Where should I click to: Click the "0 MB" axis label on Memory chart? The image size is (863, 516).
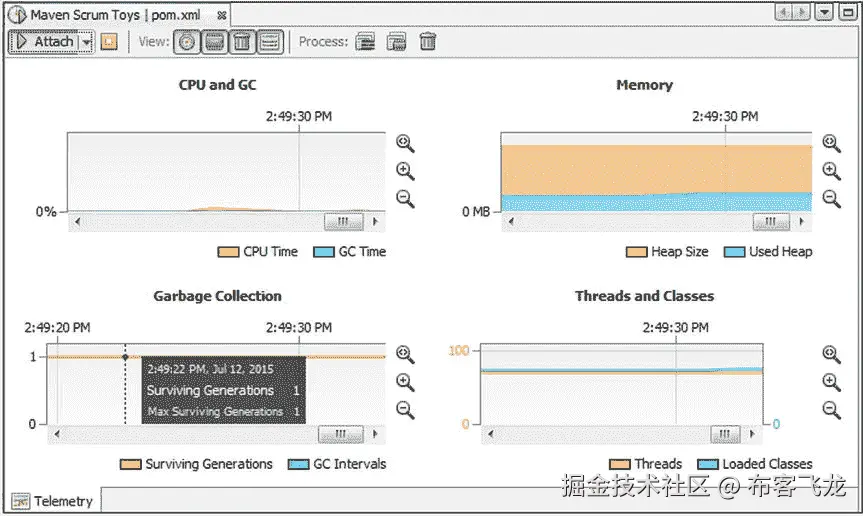(x=476, y=212)
